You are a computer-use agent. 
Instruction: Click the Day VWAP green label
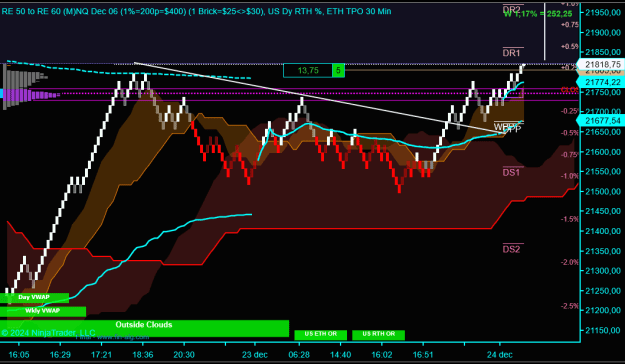click(x=34, y=297)
